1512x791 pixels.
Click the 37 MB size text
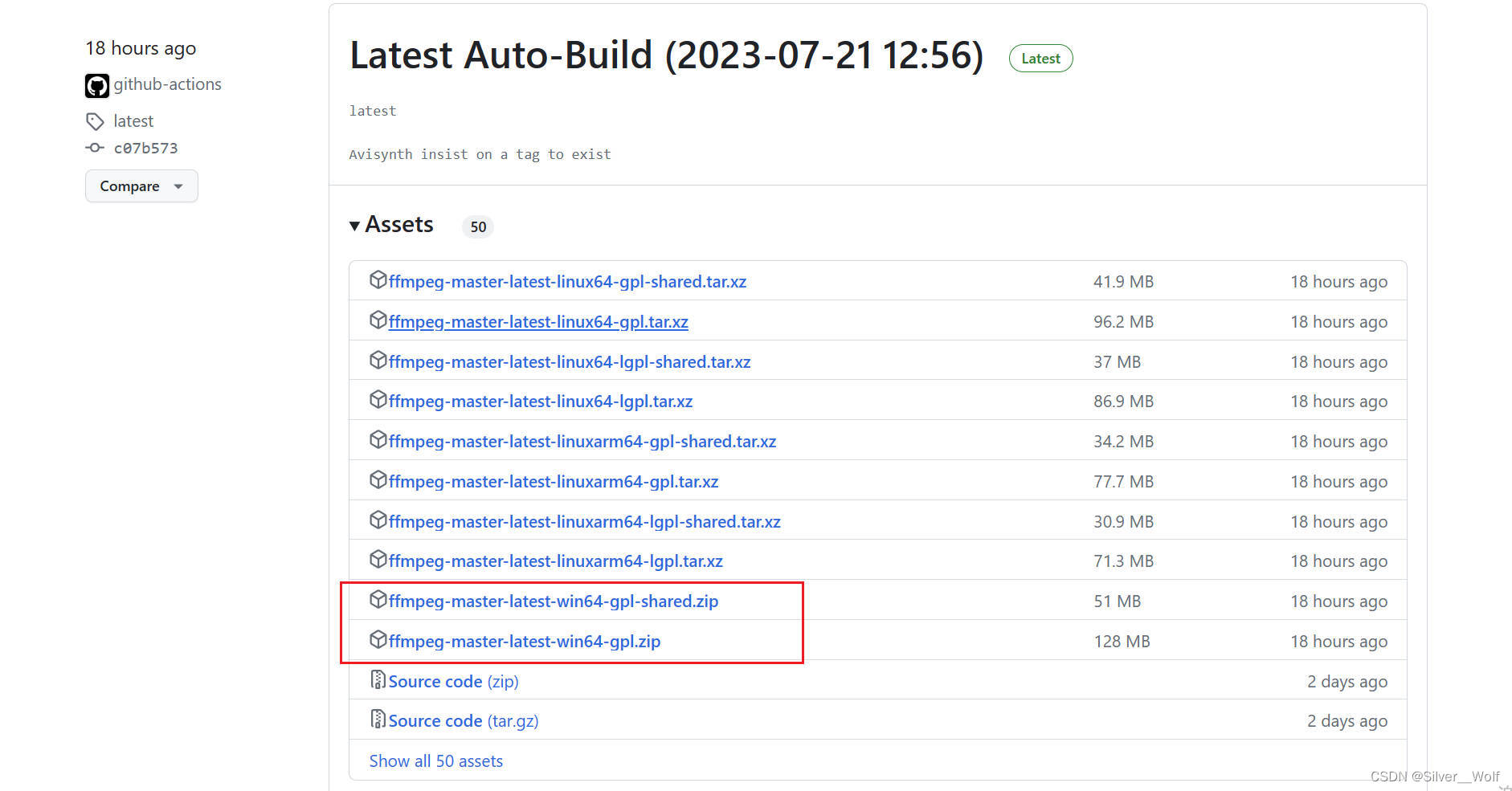pyautogui.click(x=1117, y=362)
